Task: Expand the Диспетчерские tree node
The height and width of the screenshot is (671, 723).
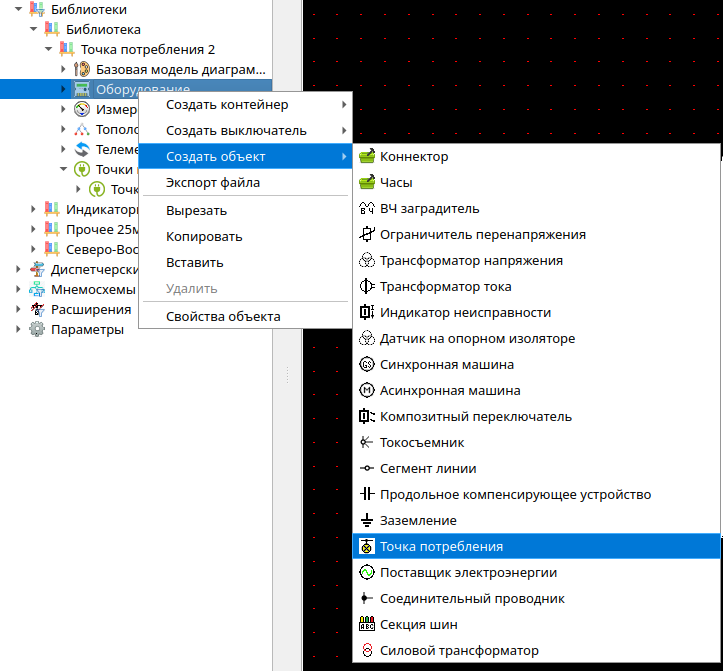Action: coord(19,269)
